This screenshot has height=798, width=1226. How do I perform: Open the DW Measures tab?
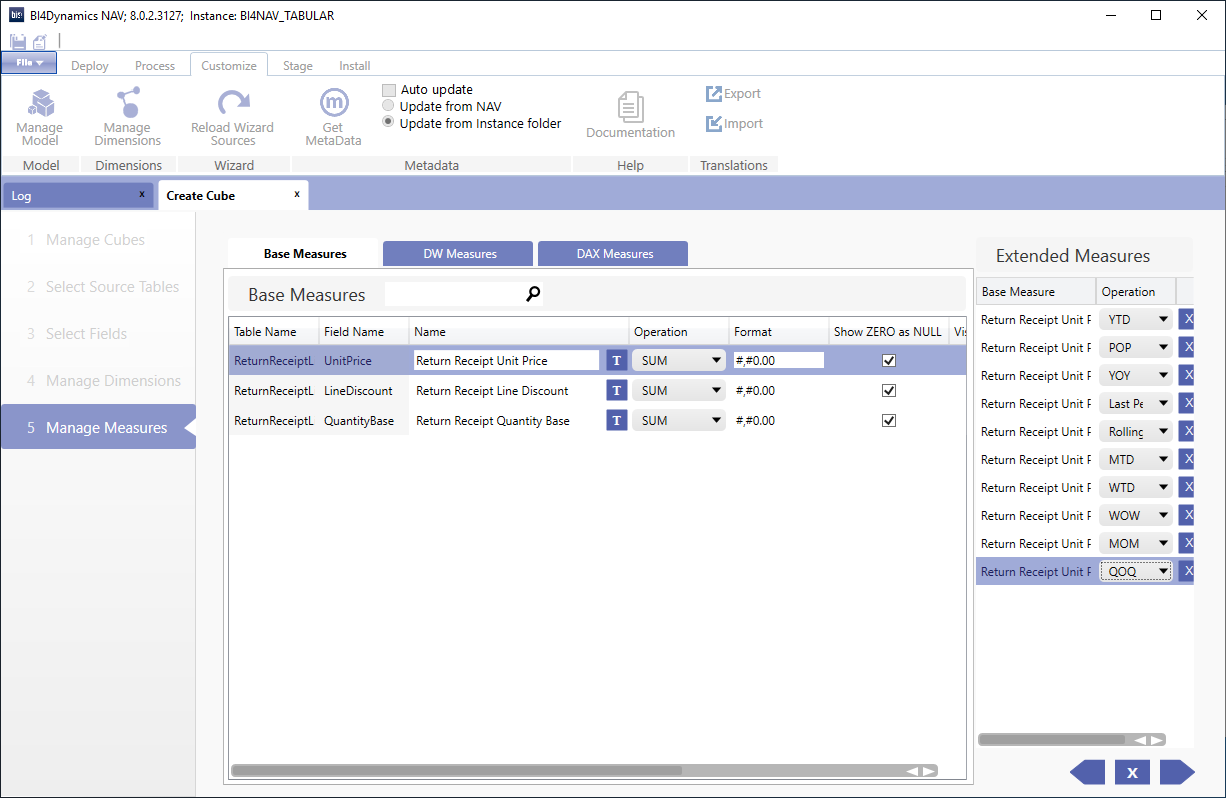[x=460, y=254]
